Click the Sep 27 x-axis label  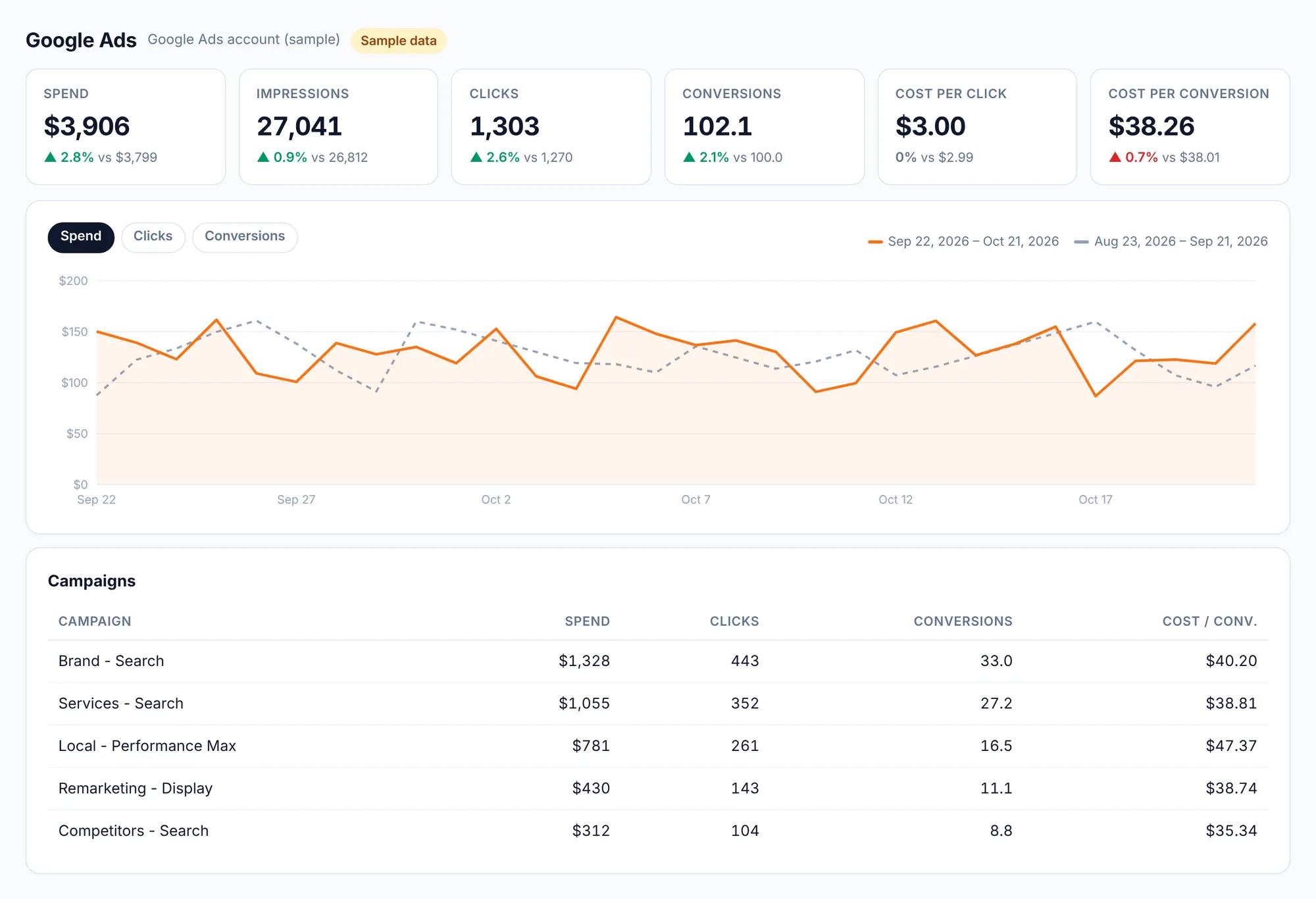click(x=296, y=500)
